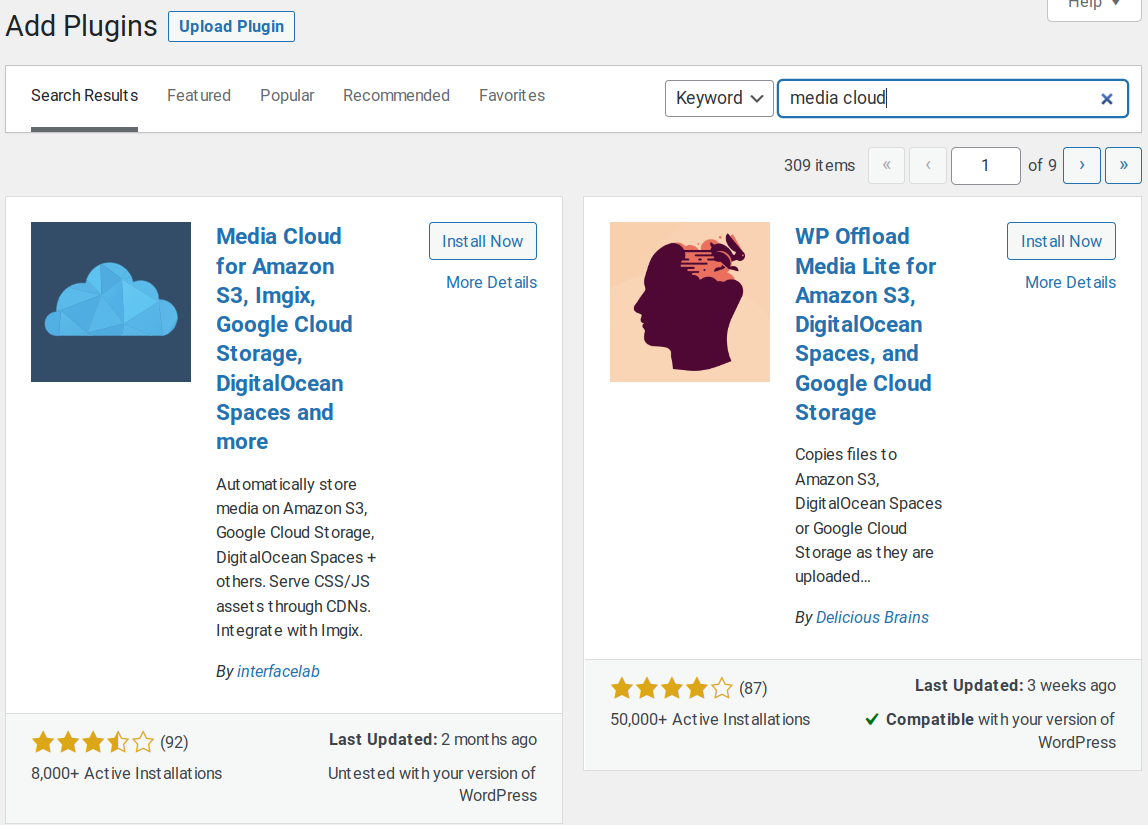Click the blue cloud plugin thumbnail

(x=111, y=302)
